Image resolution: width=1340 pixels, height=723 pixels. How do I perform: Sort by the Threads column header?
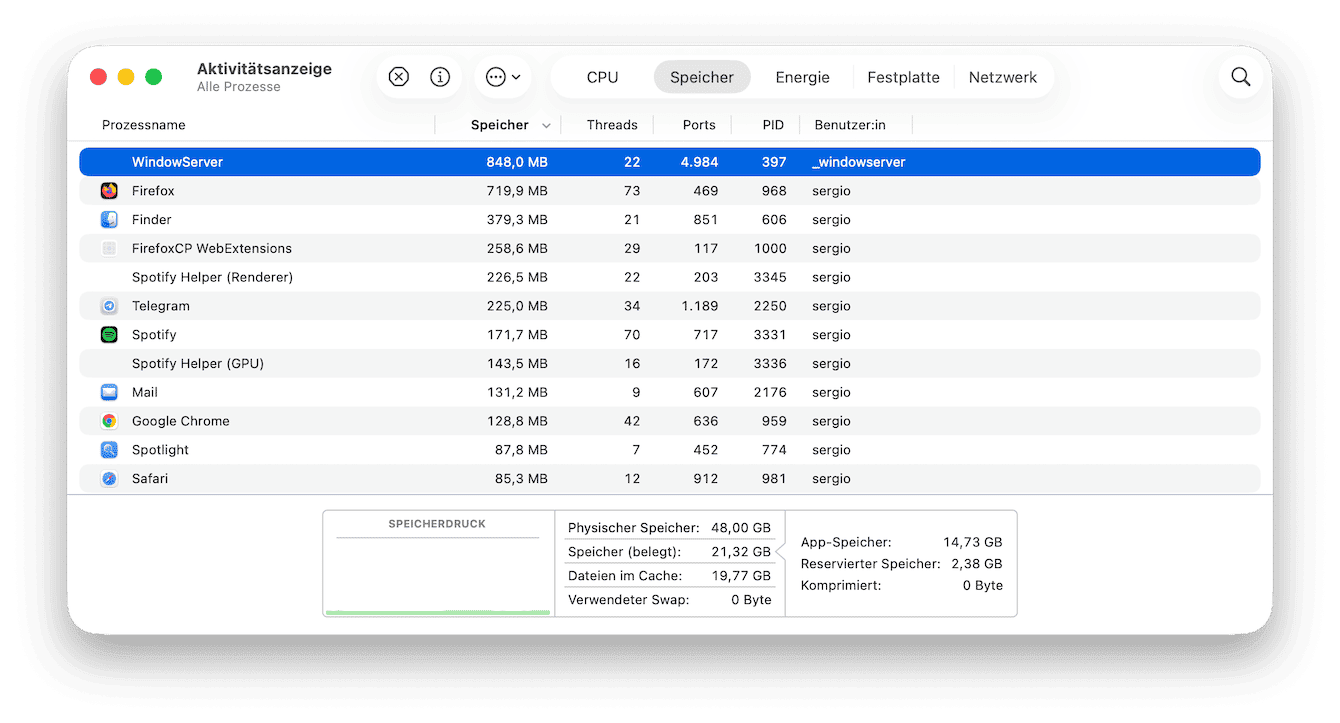(x=611, y=125)
